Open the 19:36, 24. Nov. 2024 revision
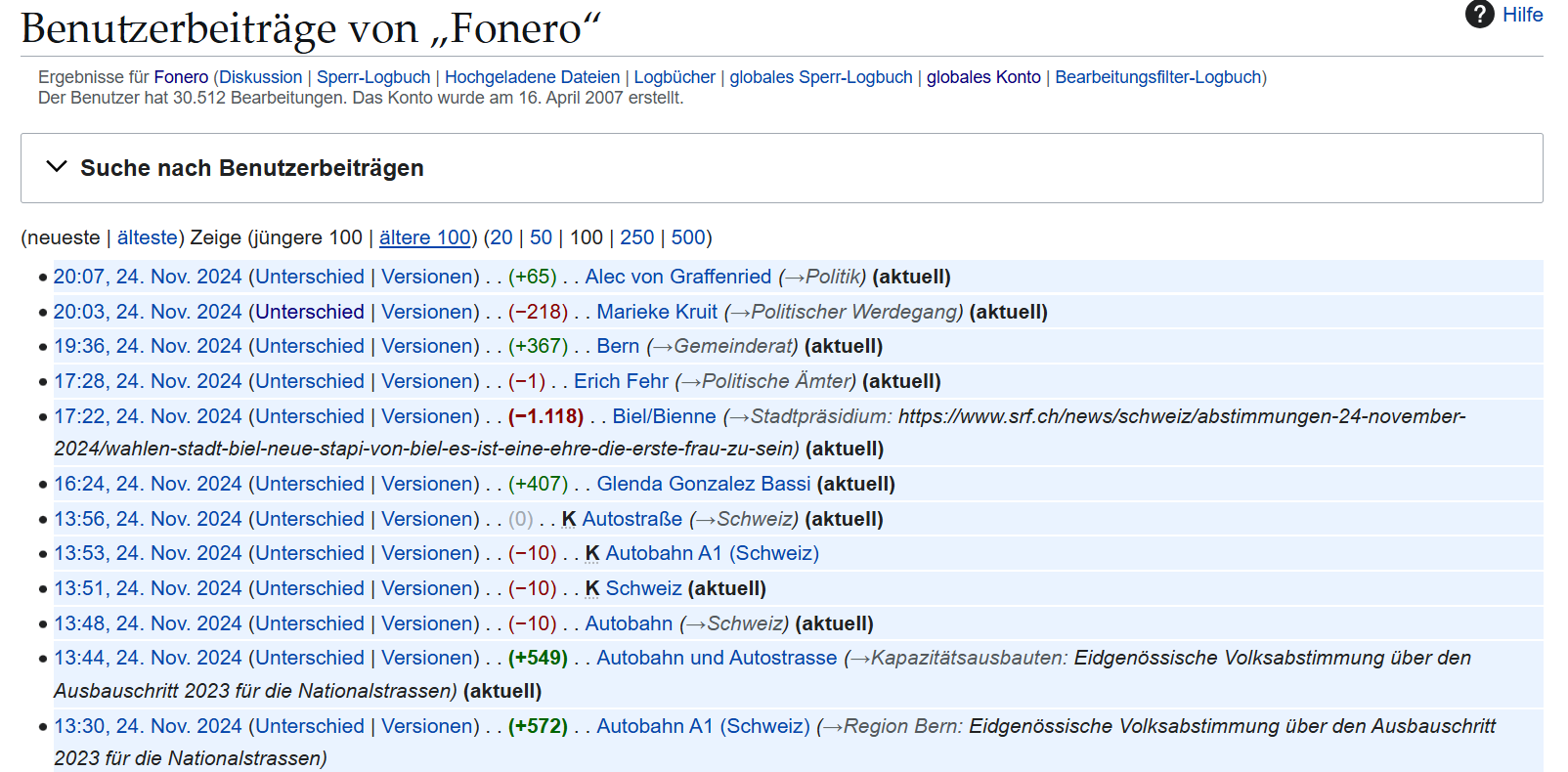Viewport: 1568px width, 772px height. 148,346
